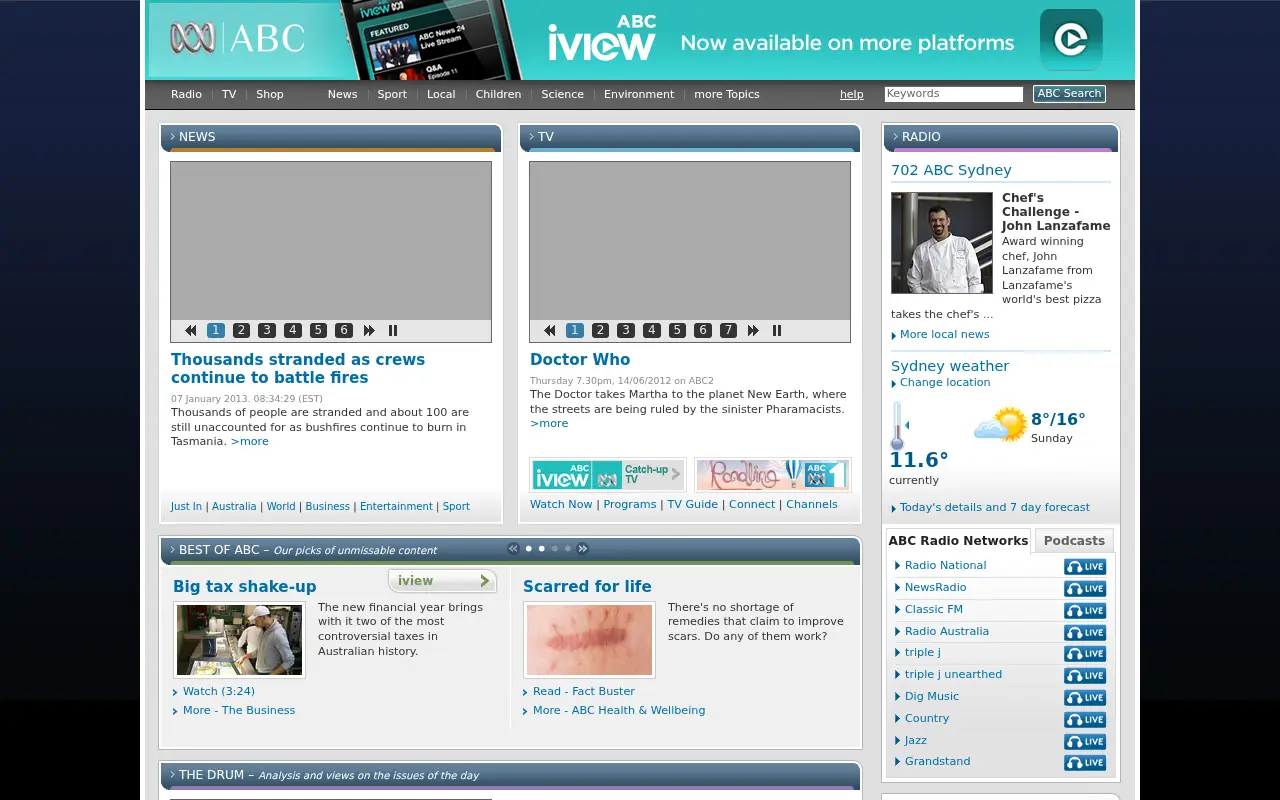Open Change location weather link
1280x800 pixels.
[x=945, y=383]
